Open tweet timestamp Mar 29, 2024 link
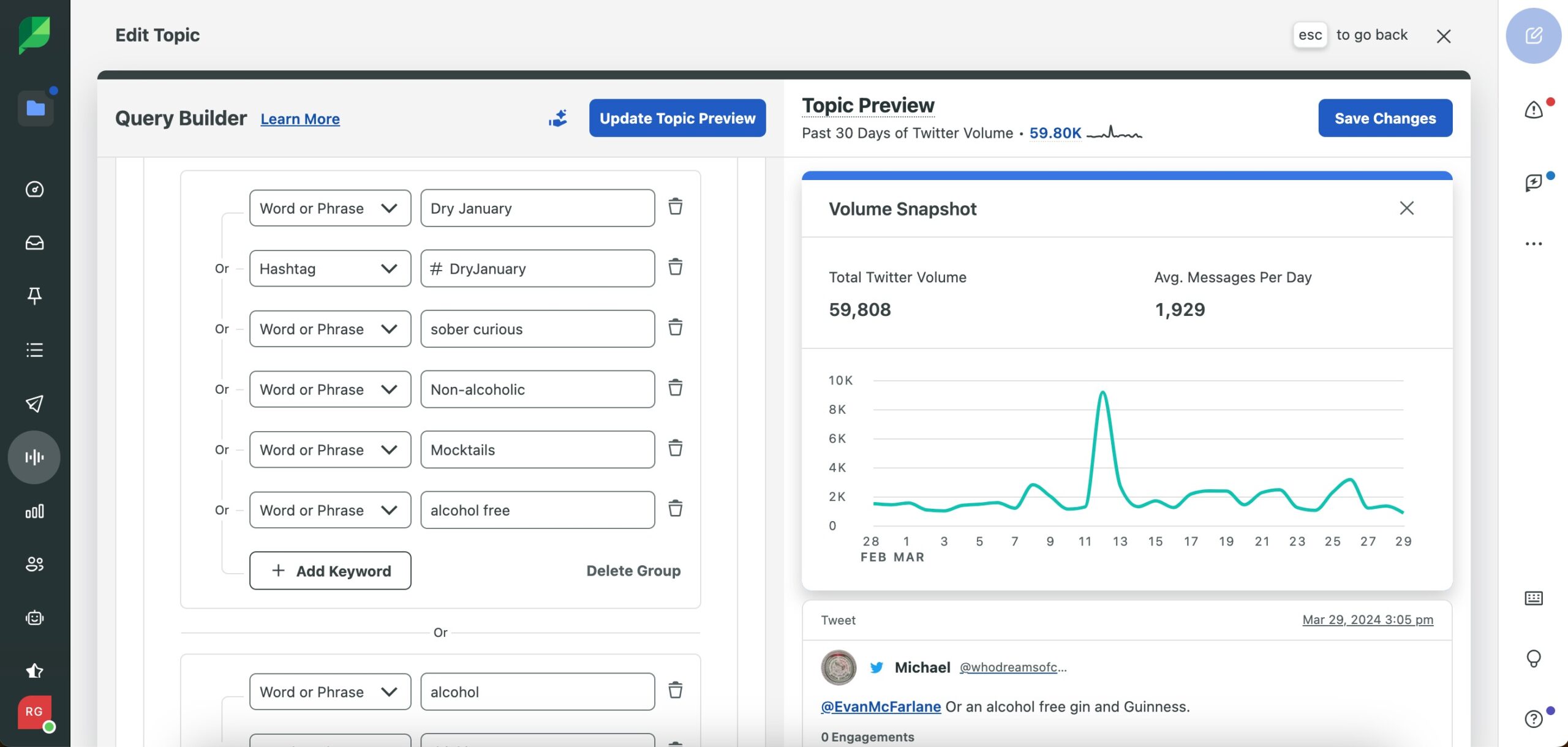Viewport: 1568px width, 747px height. pos(1368,620)
